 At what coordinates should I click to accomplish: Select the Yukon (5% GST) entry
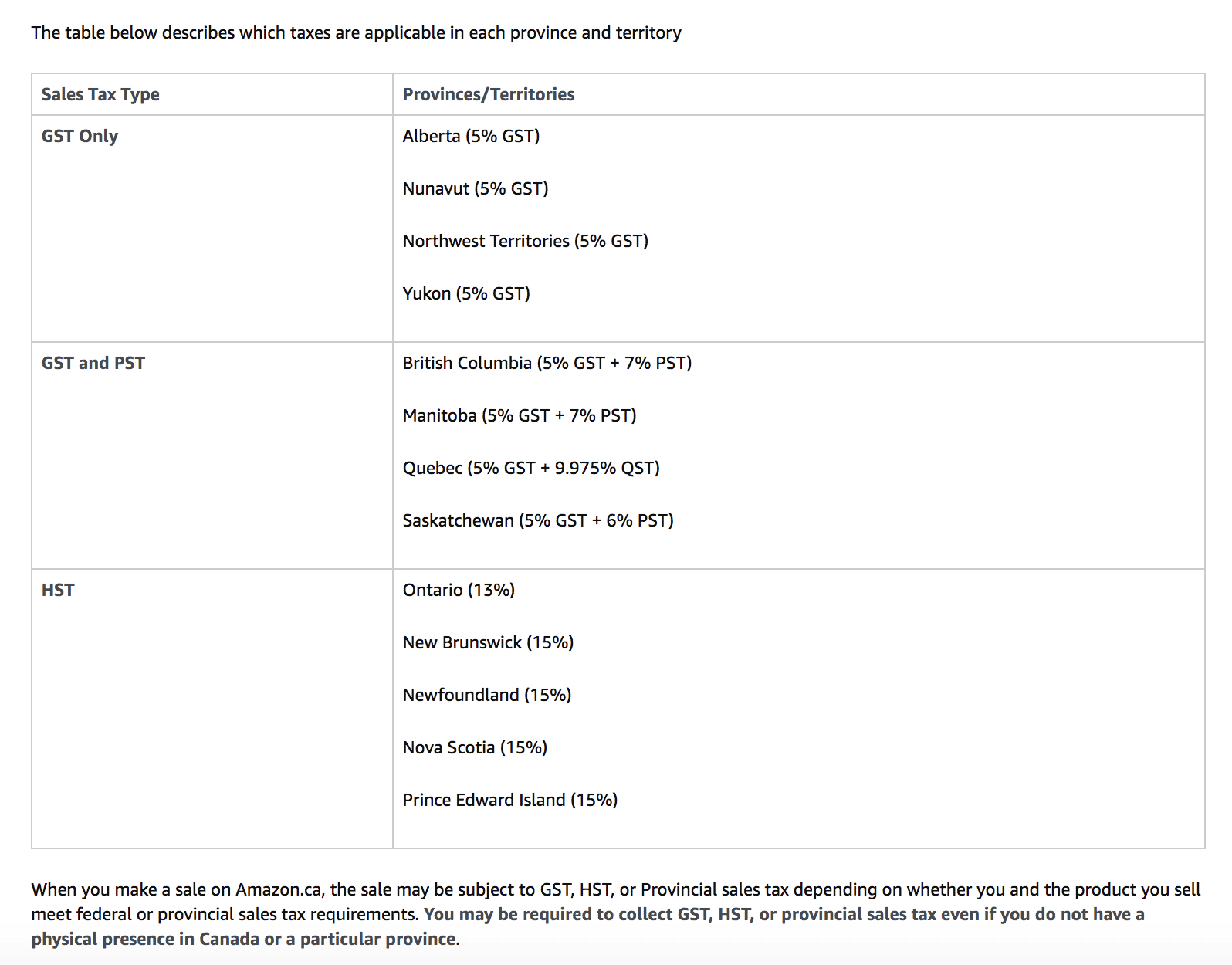coord(466,293)
